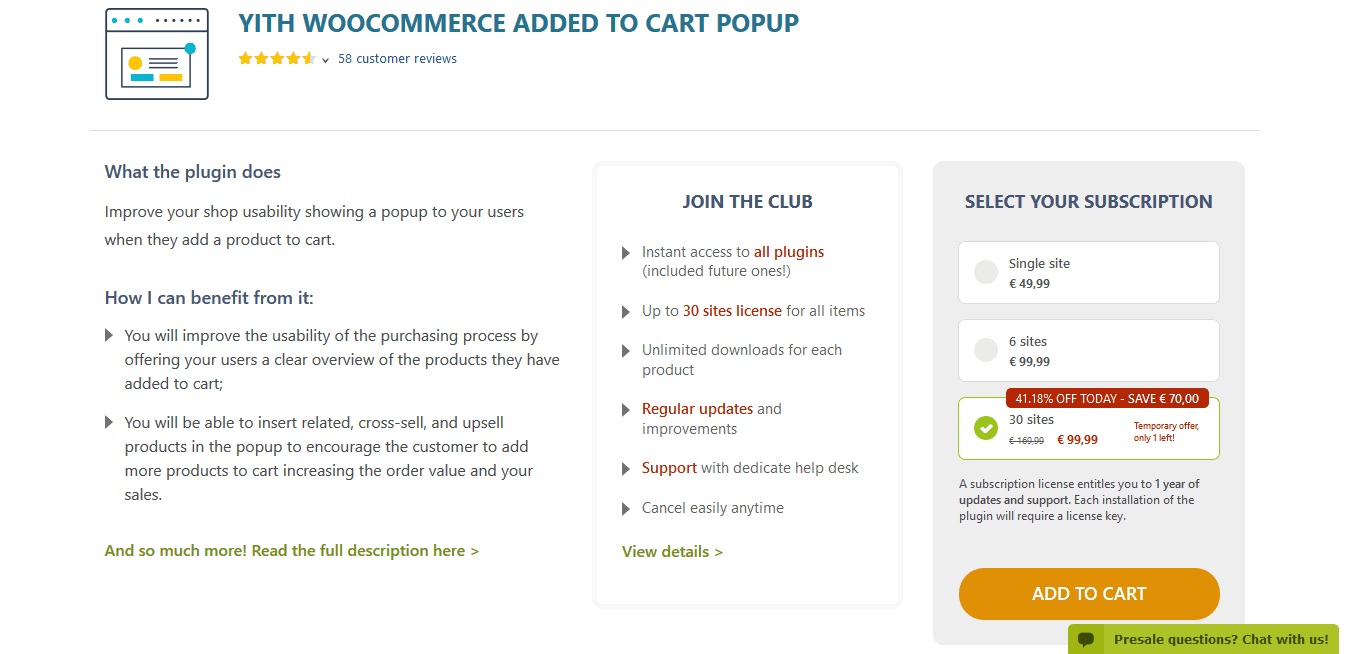Click the View details link
This screenshot has width=1349, height=654.
[672, 552]
